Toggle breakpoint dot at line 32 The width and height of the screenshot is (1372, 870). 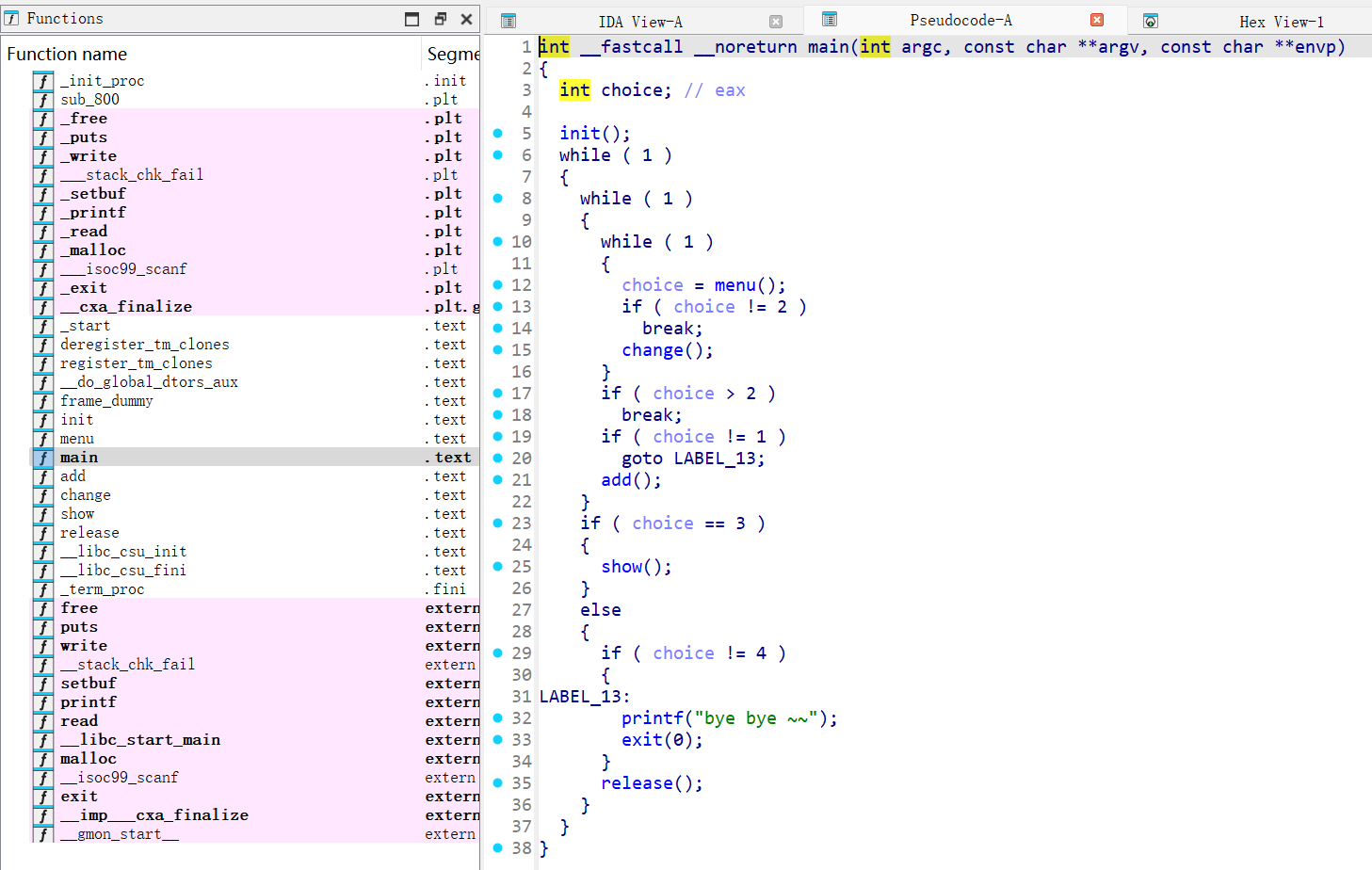pyautogui.click(x=498, y=718)
